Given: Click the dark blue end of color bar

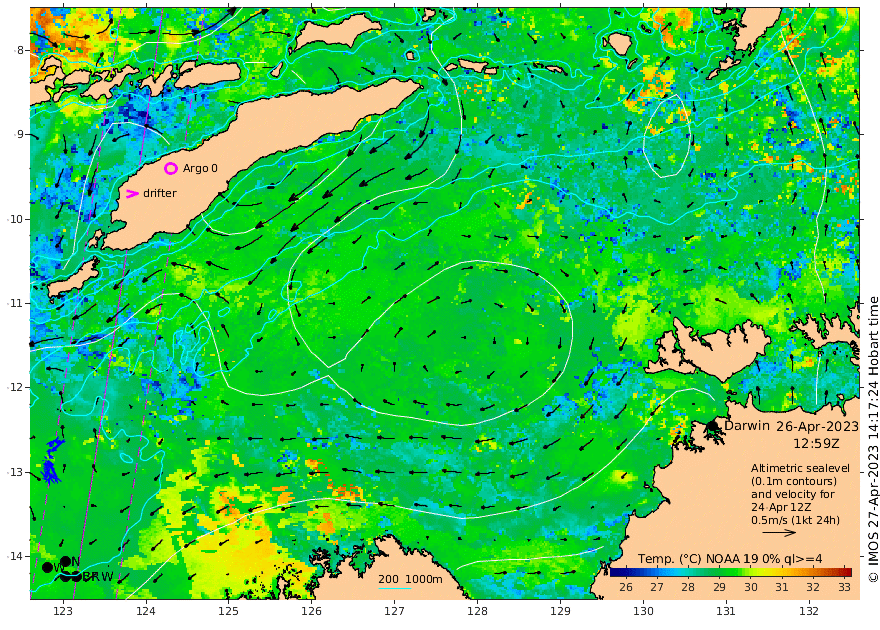Looking at the screenshot, I should coord(614,572).
